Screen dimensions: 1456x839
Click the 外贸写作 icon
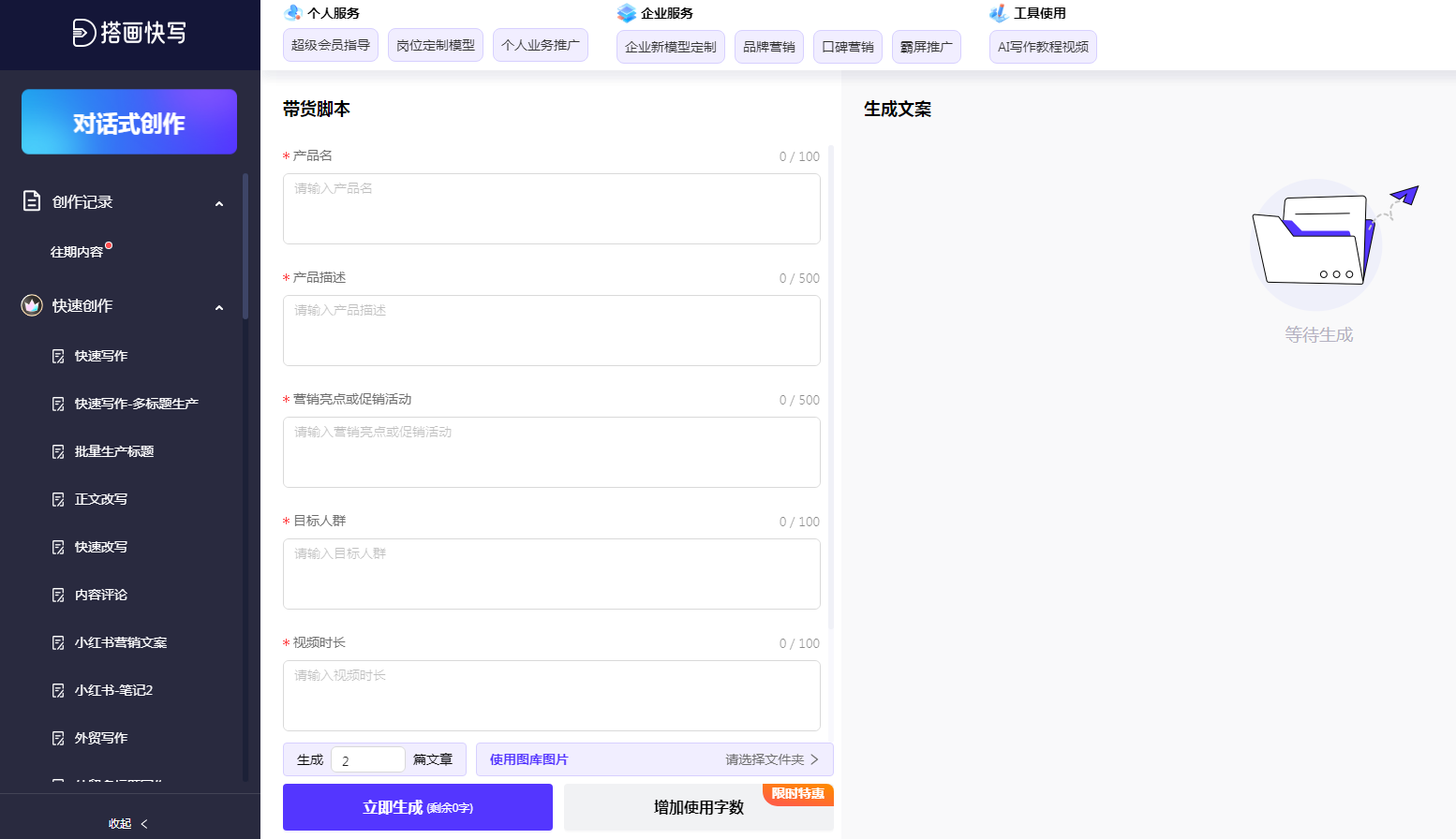click(57, 737)
